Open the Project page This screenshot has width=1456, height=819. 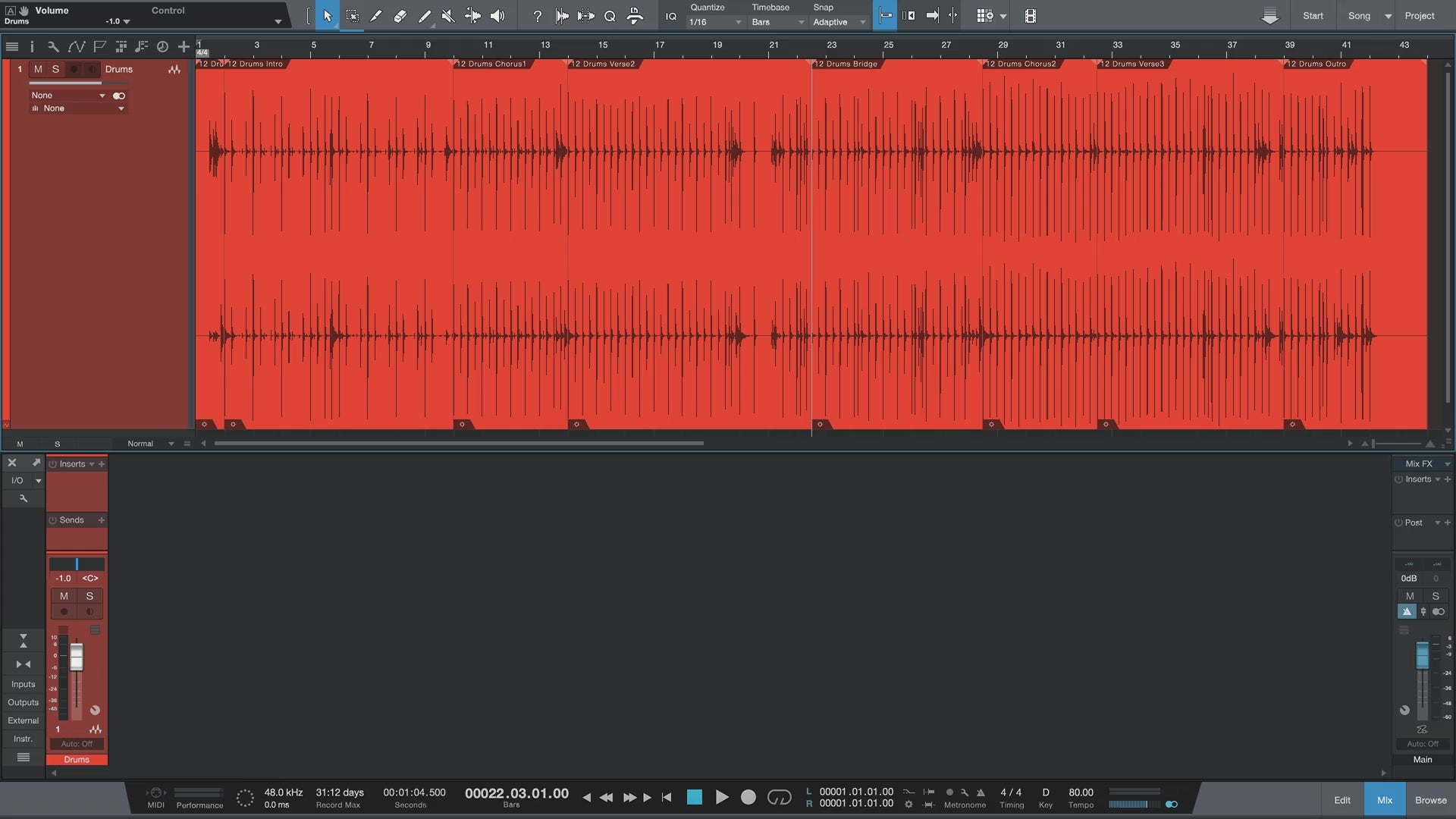pos(1420,16)
